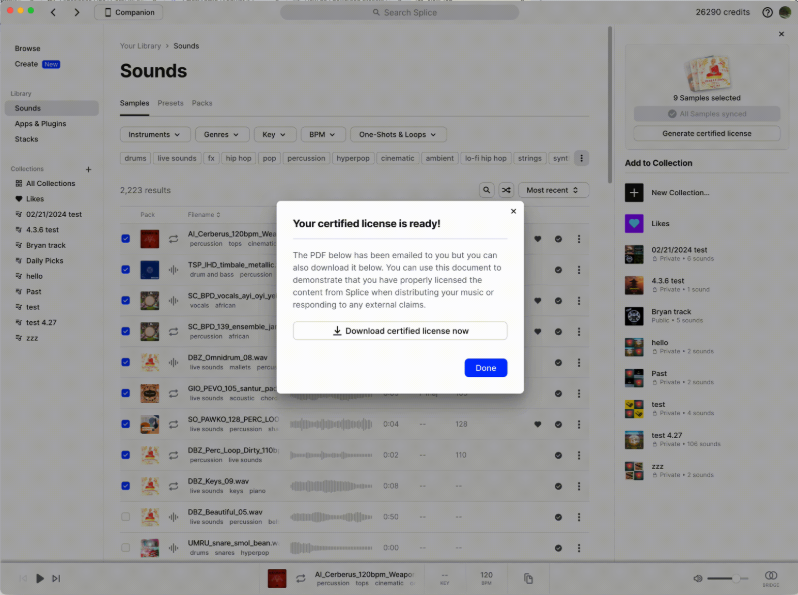Screen dimensions: 798x595
Task: Uncheck the TSP_IHD_timbale_metallic checkbox
Action: [x=126, y=270]
